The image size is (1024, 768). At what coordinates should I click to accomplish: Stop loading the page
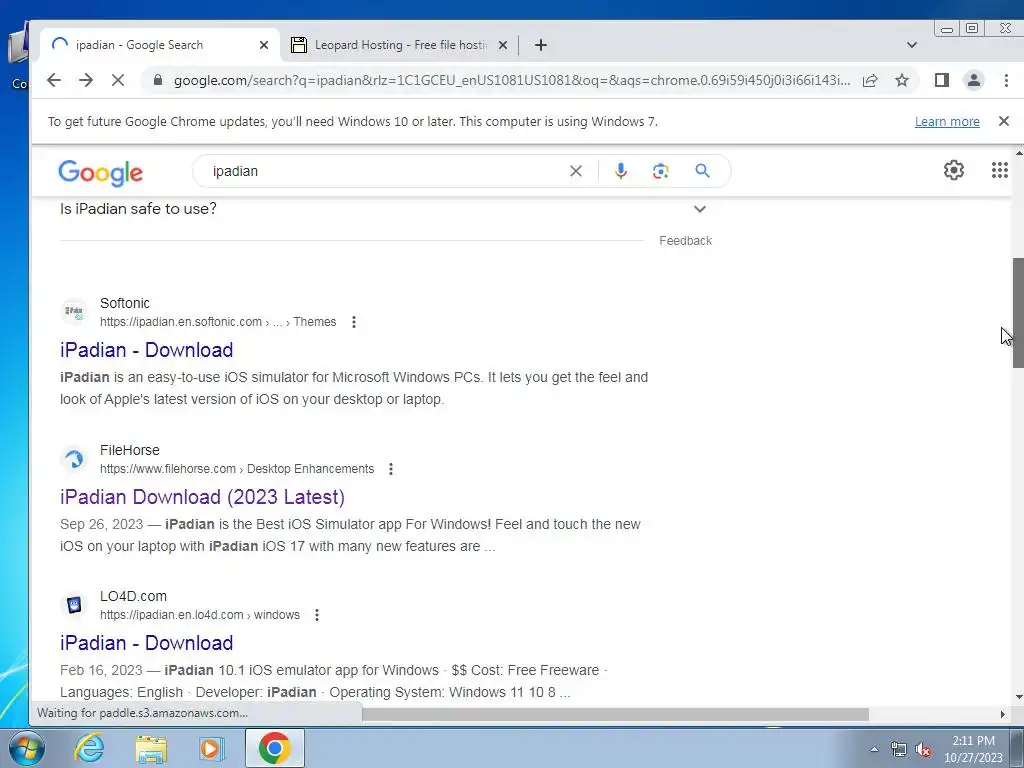(x=118, y=80)
